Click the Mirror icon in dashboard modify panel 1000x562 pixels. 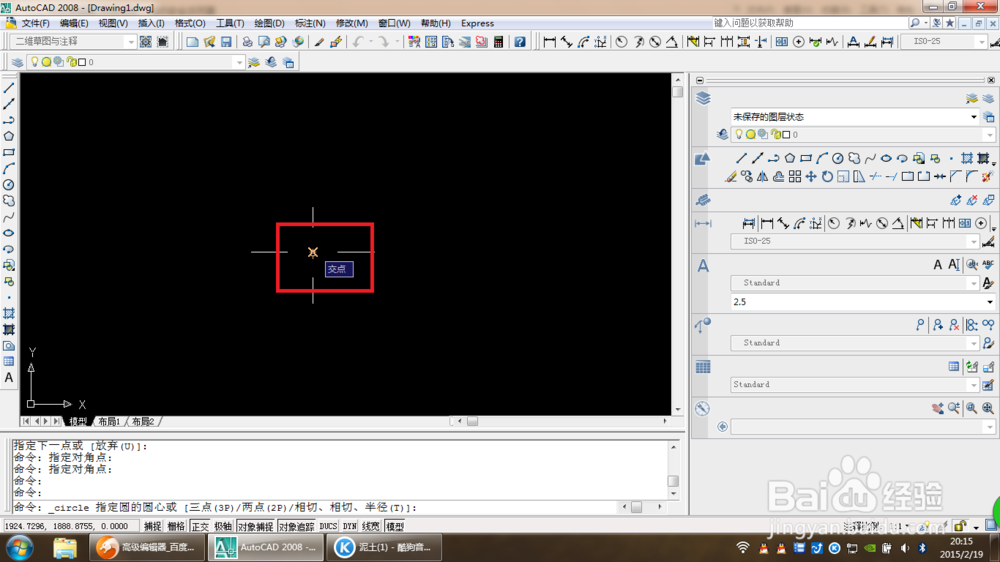(762, 177)
